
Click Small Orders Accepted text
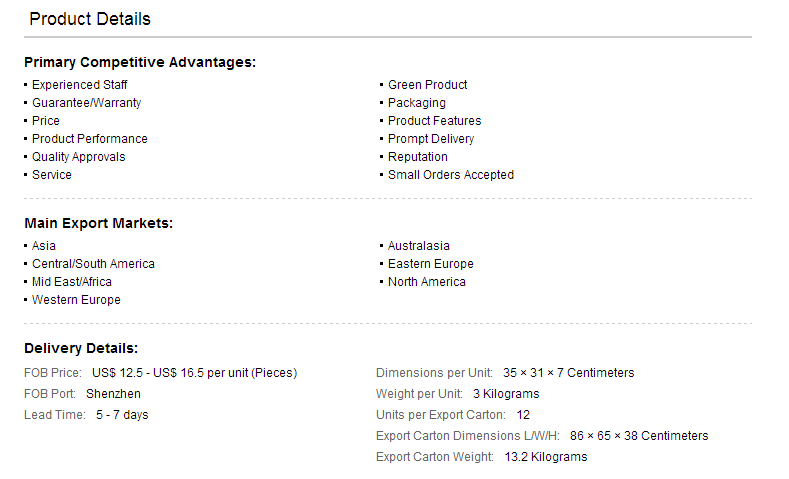click(451, 175)
